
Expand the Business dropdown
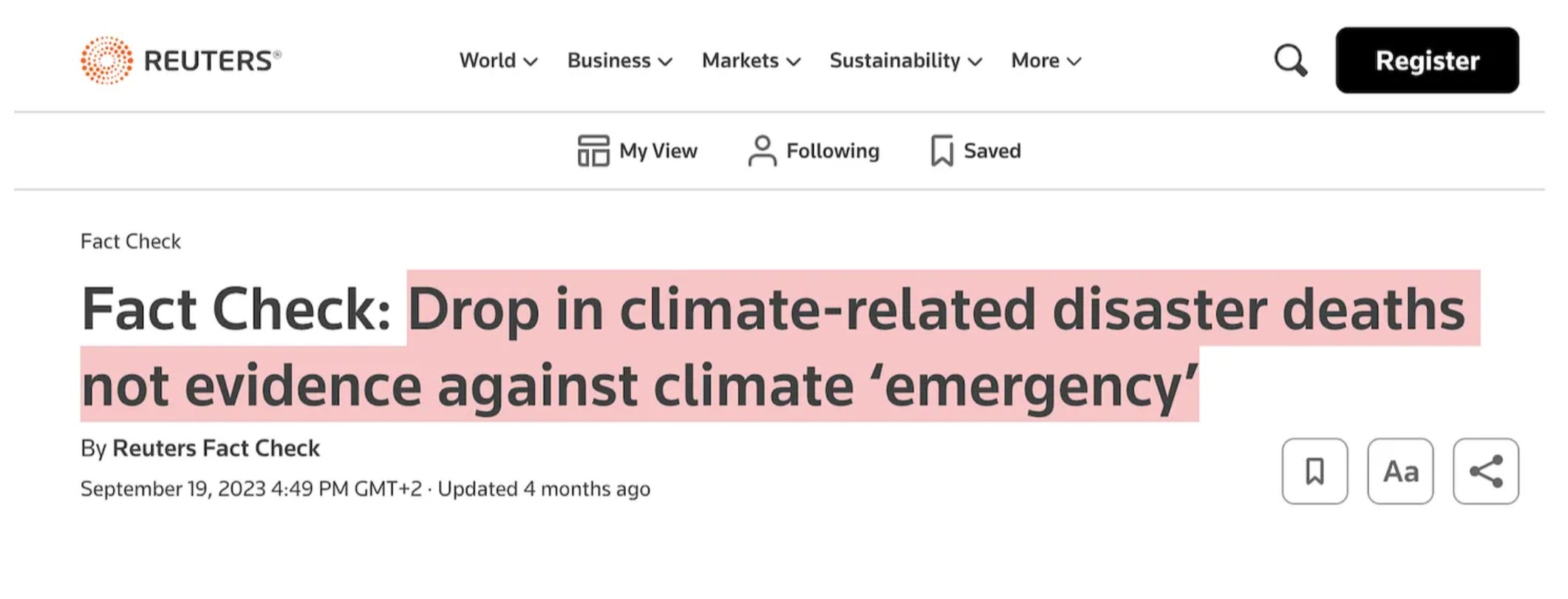(x=666, y=62)
